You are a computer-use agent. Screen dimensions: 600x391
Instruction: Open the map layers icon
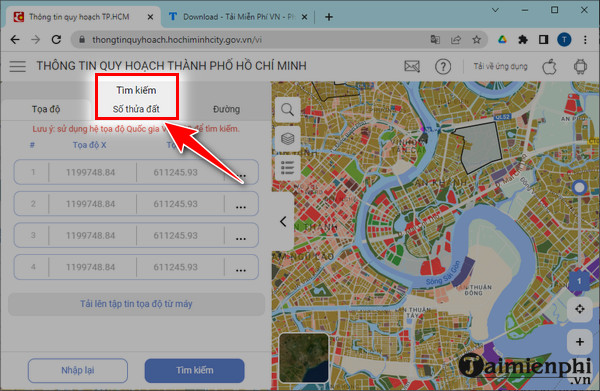tap(287, 138)
